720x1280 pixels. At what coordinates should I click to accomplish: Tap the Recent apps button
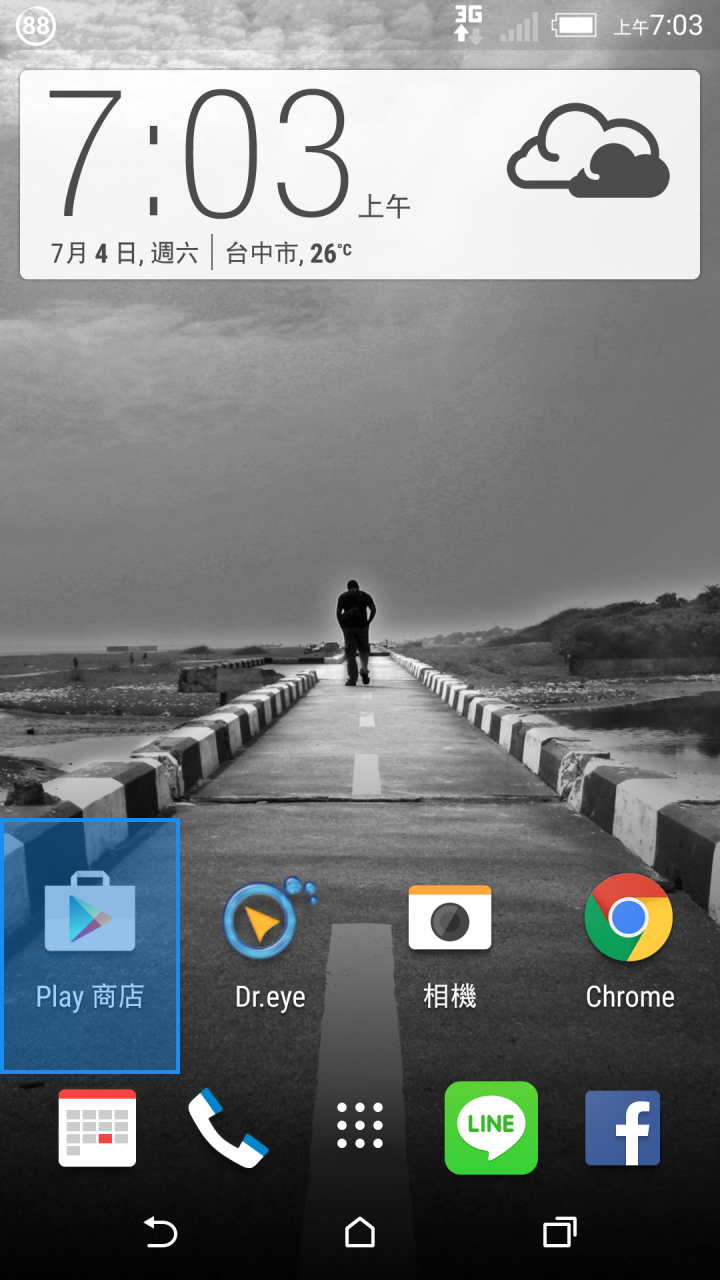pyautogui.click(x=560, y=1232)
